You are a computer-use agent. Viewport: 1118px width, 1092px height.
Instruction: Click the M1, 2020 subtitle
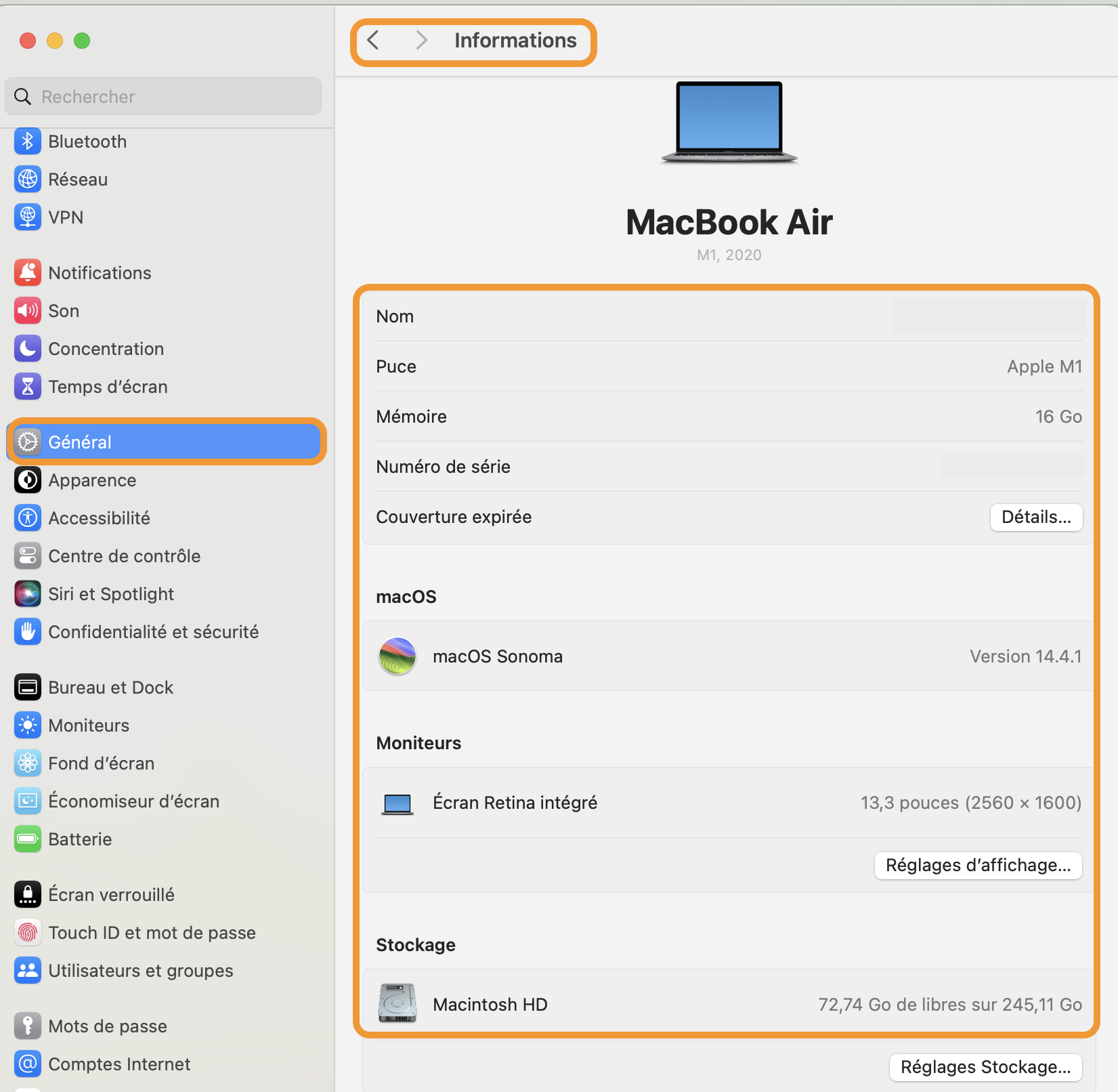[x=729, y=255]
